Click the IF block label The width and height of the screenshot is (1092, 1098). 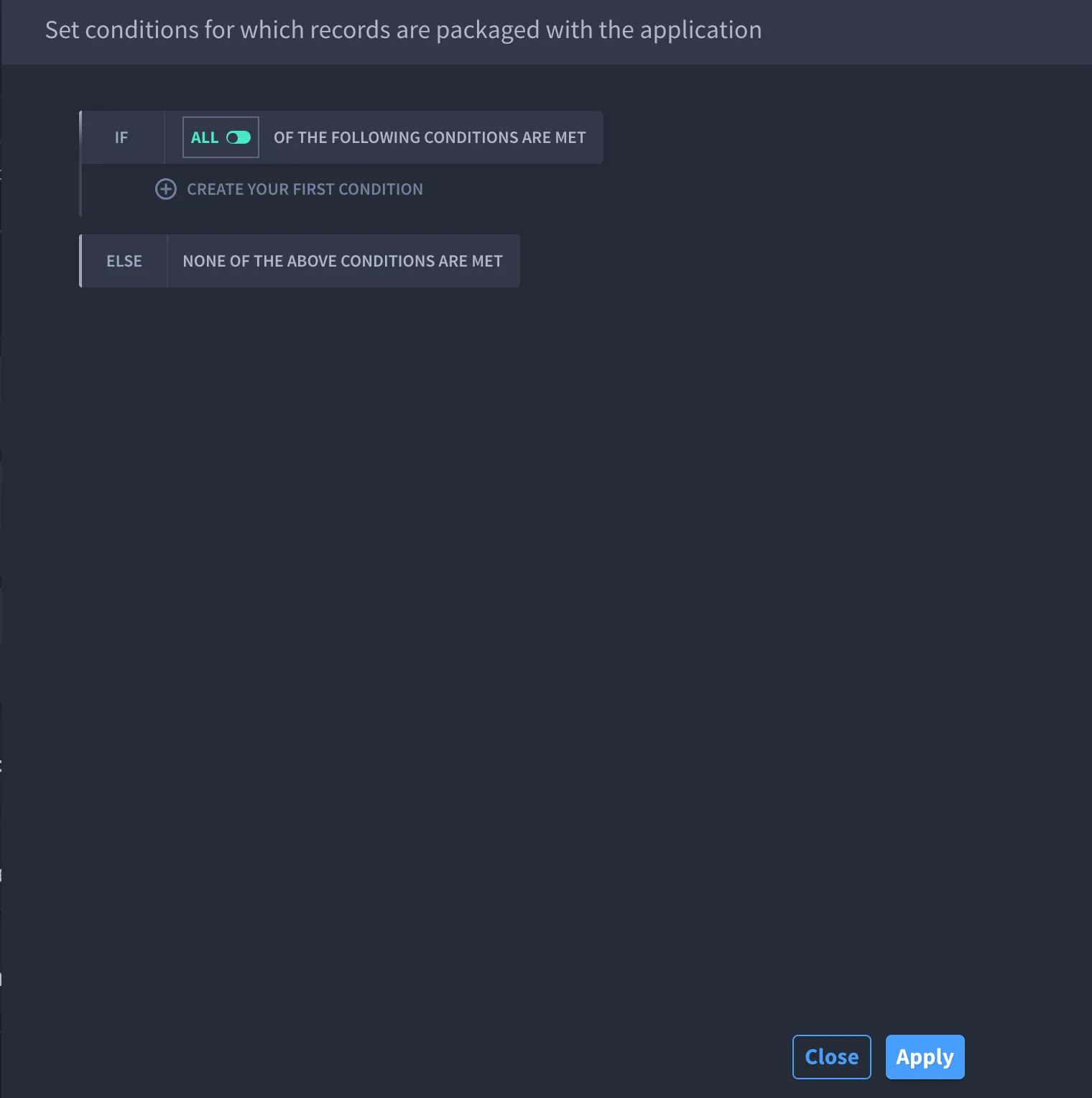point(121,137)
